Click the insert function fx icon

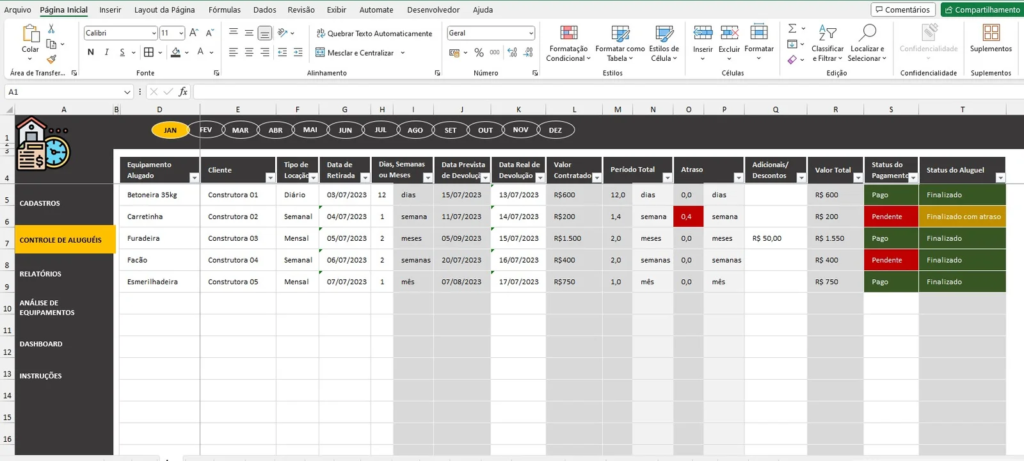pyautogui.click(x=181, y=92)
